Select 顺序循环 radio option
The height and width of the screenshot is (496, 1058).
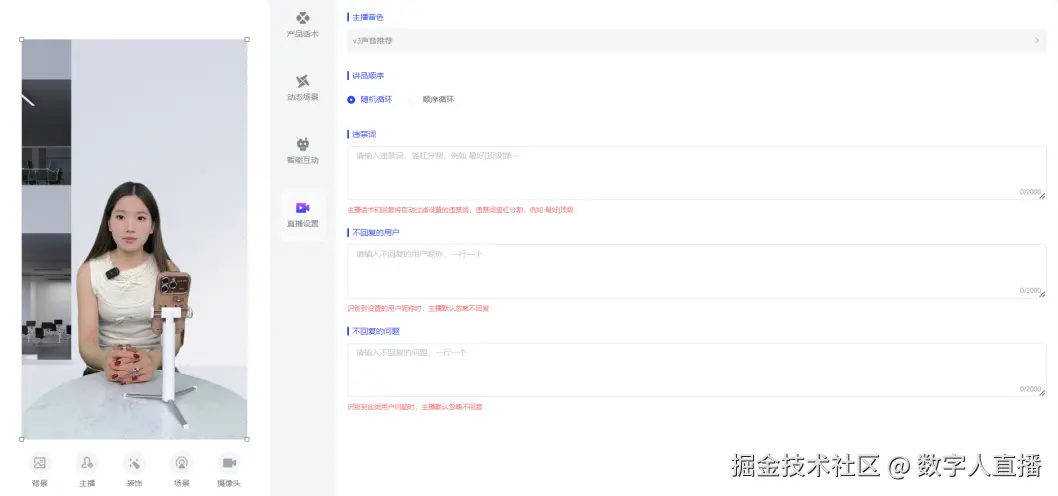(x=432, y=99)
